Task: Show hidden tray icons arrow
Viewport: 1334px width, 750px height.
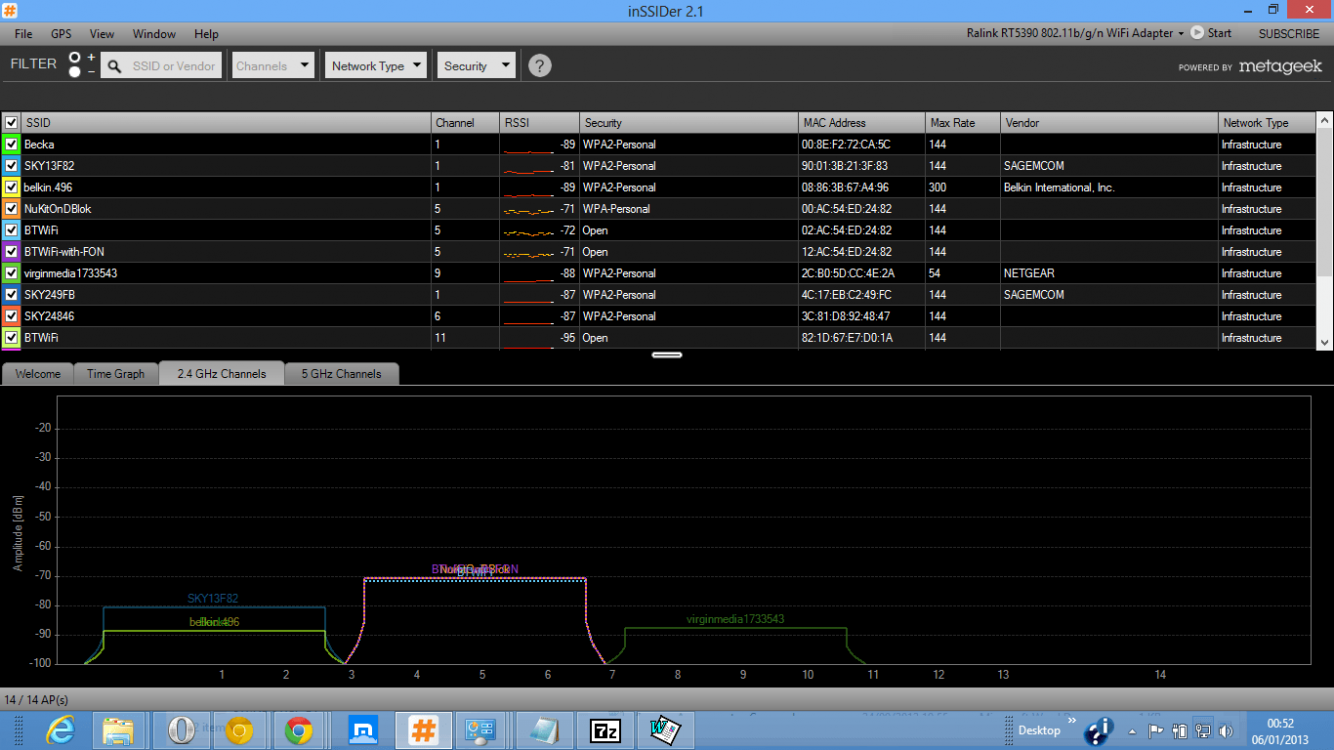Action: 1131,731
